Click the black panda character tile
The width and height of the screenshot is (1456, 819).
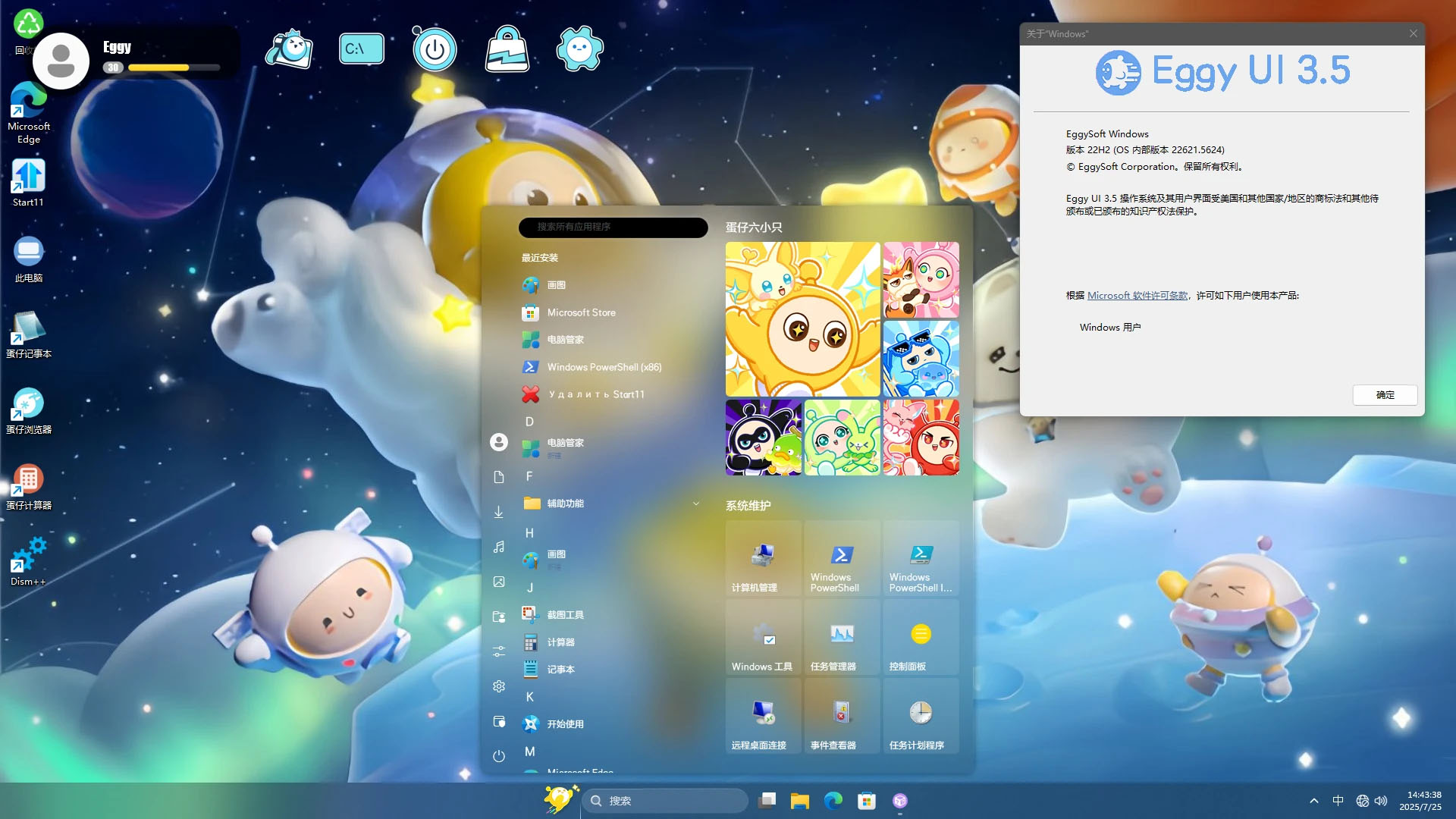[764, 438]
